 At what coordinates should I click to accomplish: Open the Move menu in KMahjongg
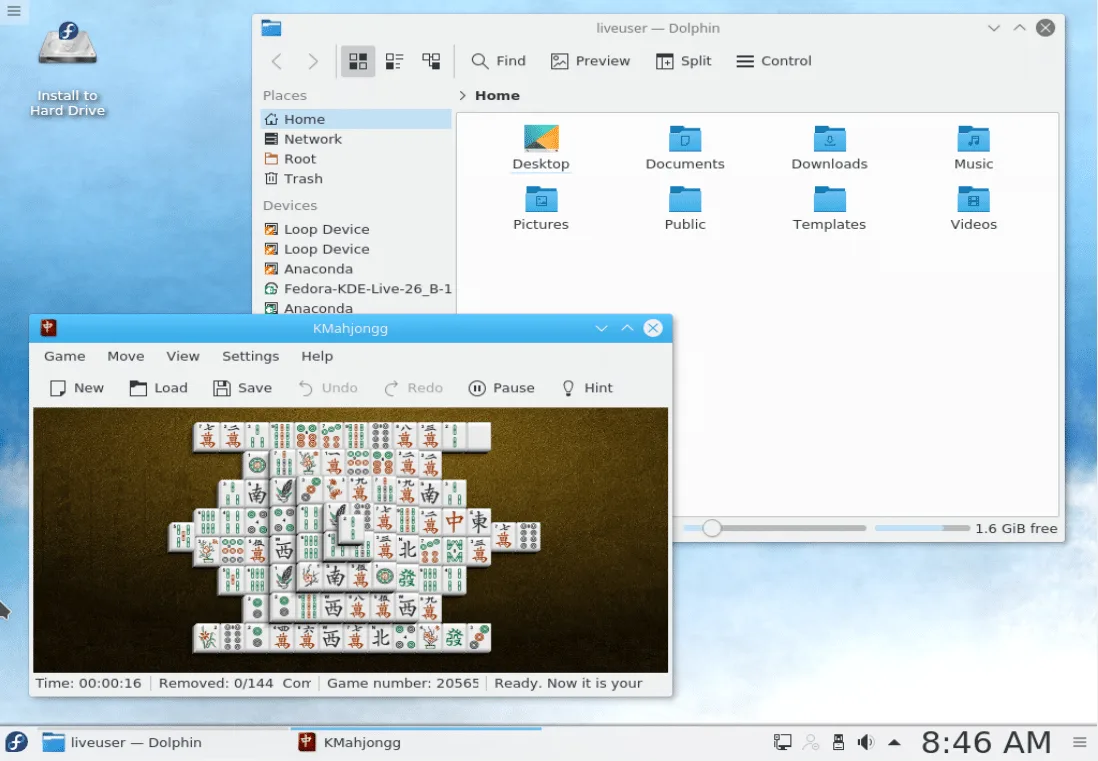click(x=125, y=356)
